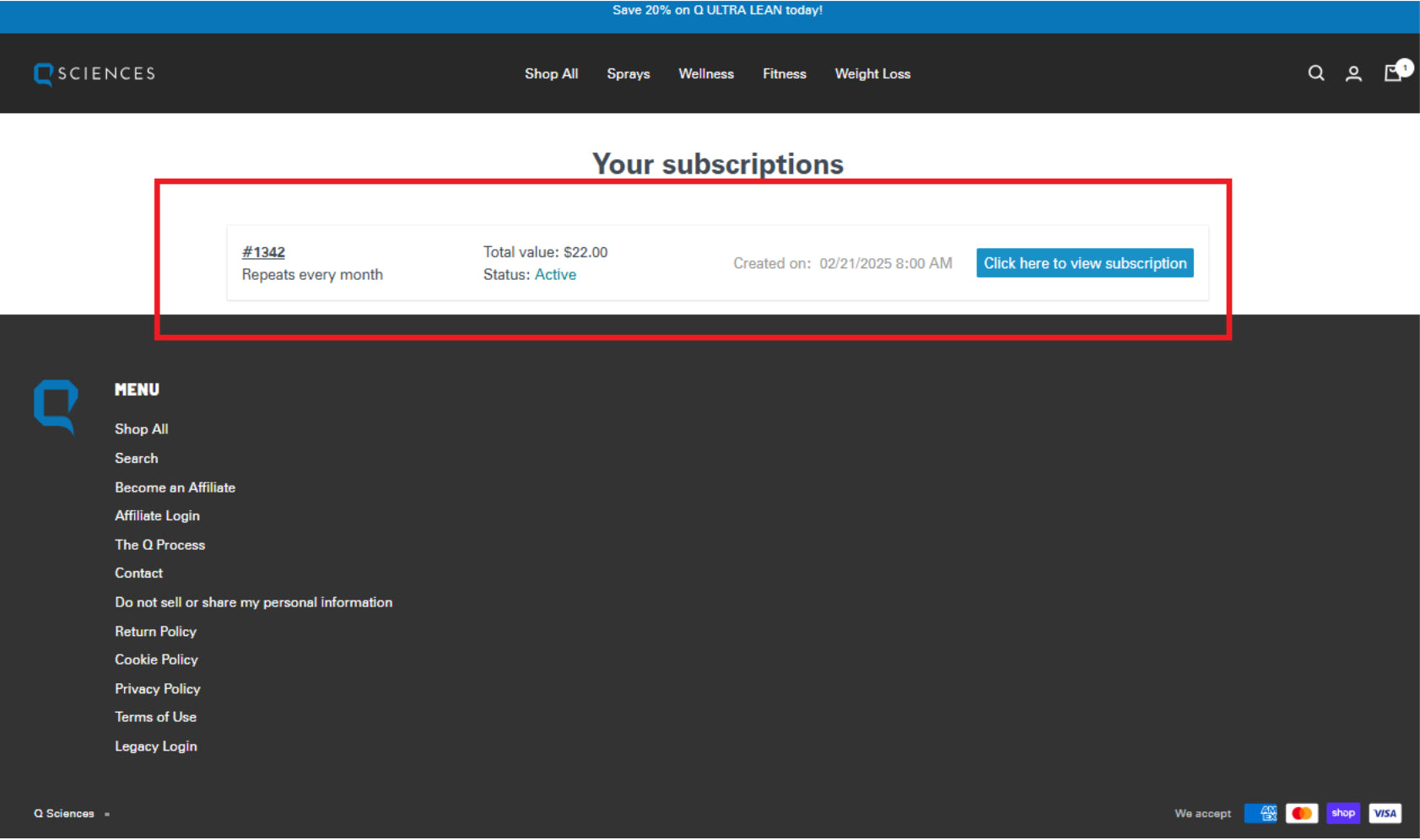The image size is (1420, 840).
Task: Click the American Express payment icon
Action: (x=1261, y=813)
